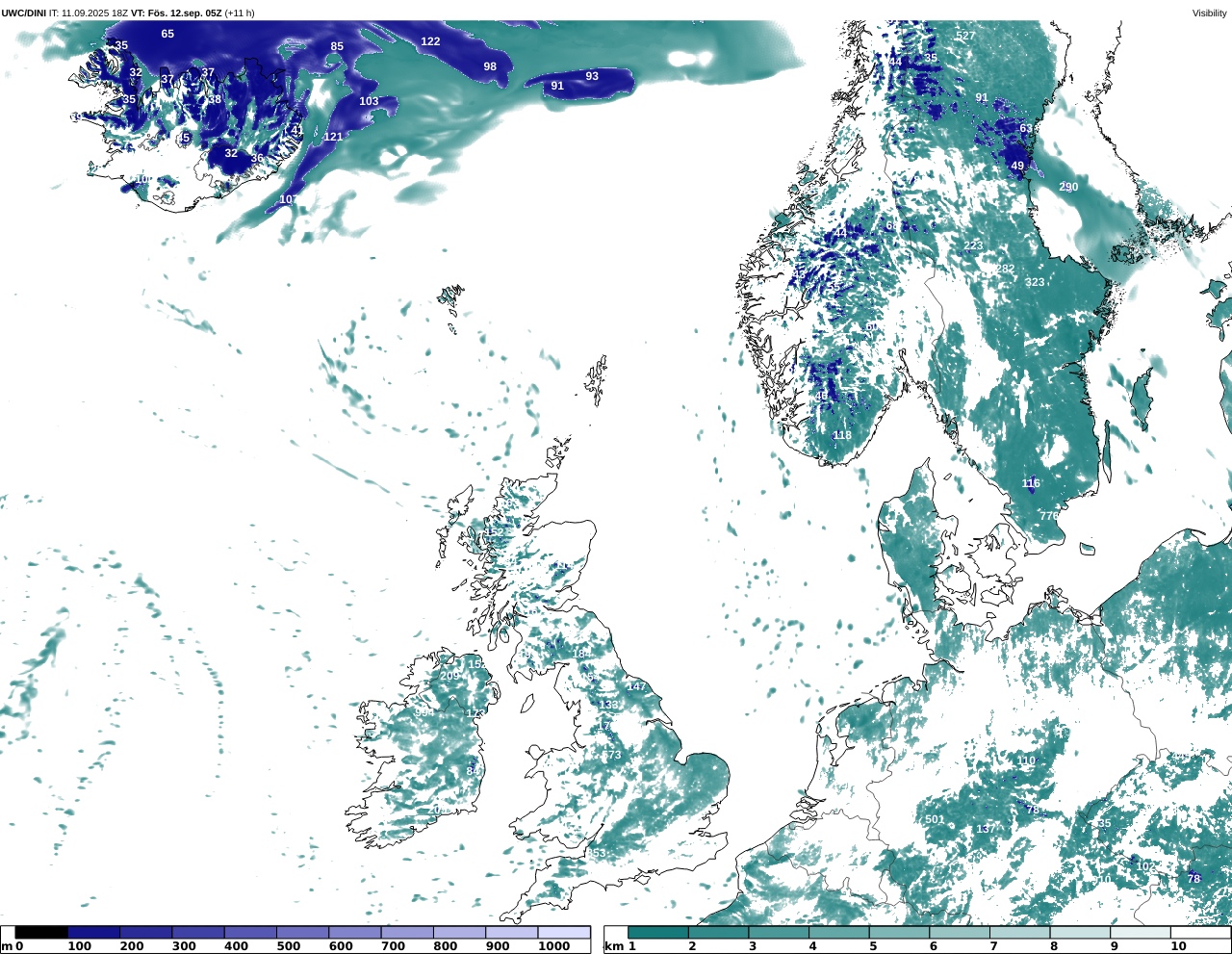Screen dimensions: 1232x954
Task: Click the value '116' in southern Sweden
Action: coord(1031,483)
